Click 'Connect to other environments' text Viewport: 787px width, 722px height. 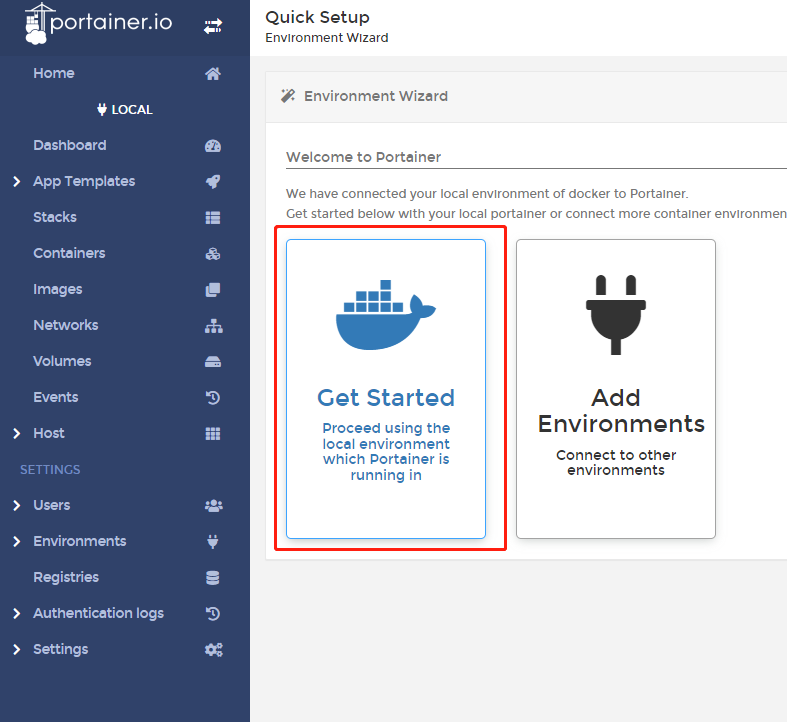tap(616, 462)
